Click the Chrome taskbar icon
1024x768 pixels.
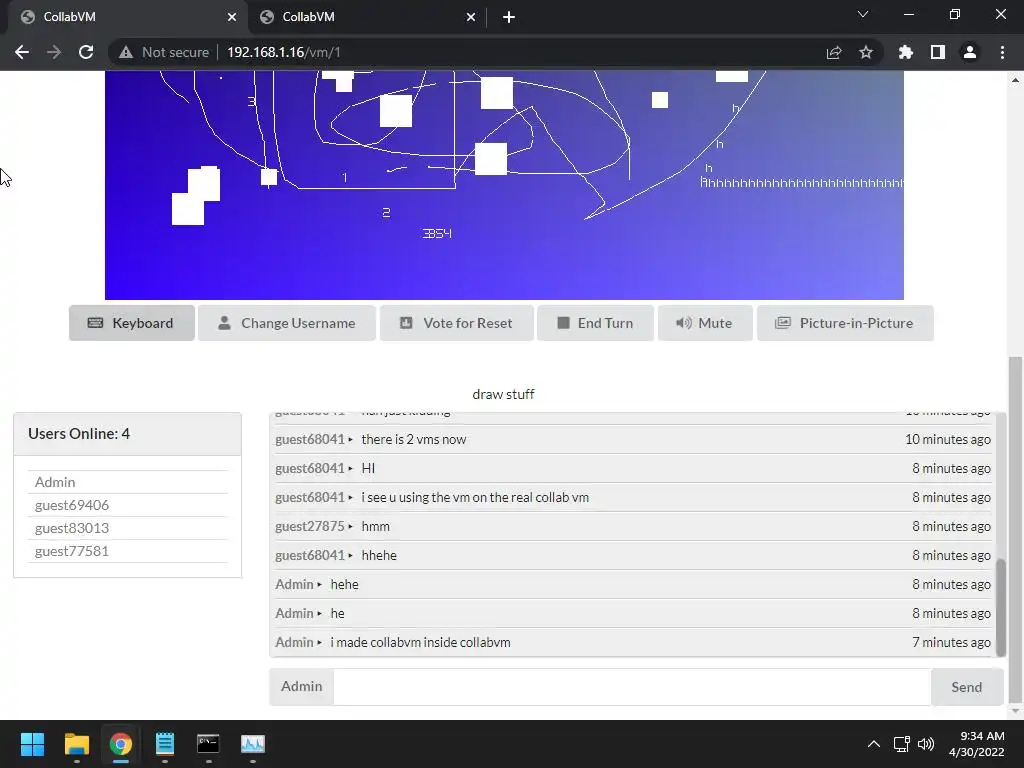coord(121,744)
